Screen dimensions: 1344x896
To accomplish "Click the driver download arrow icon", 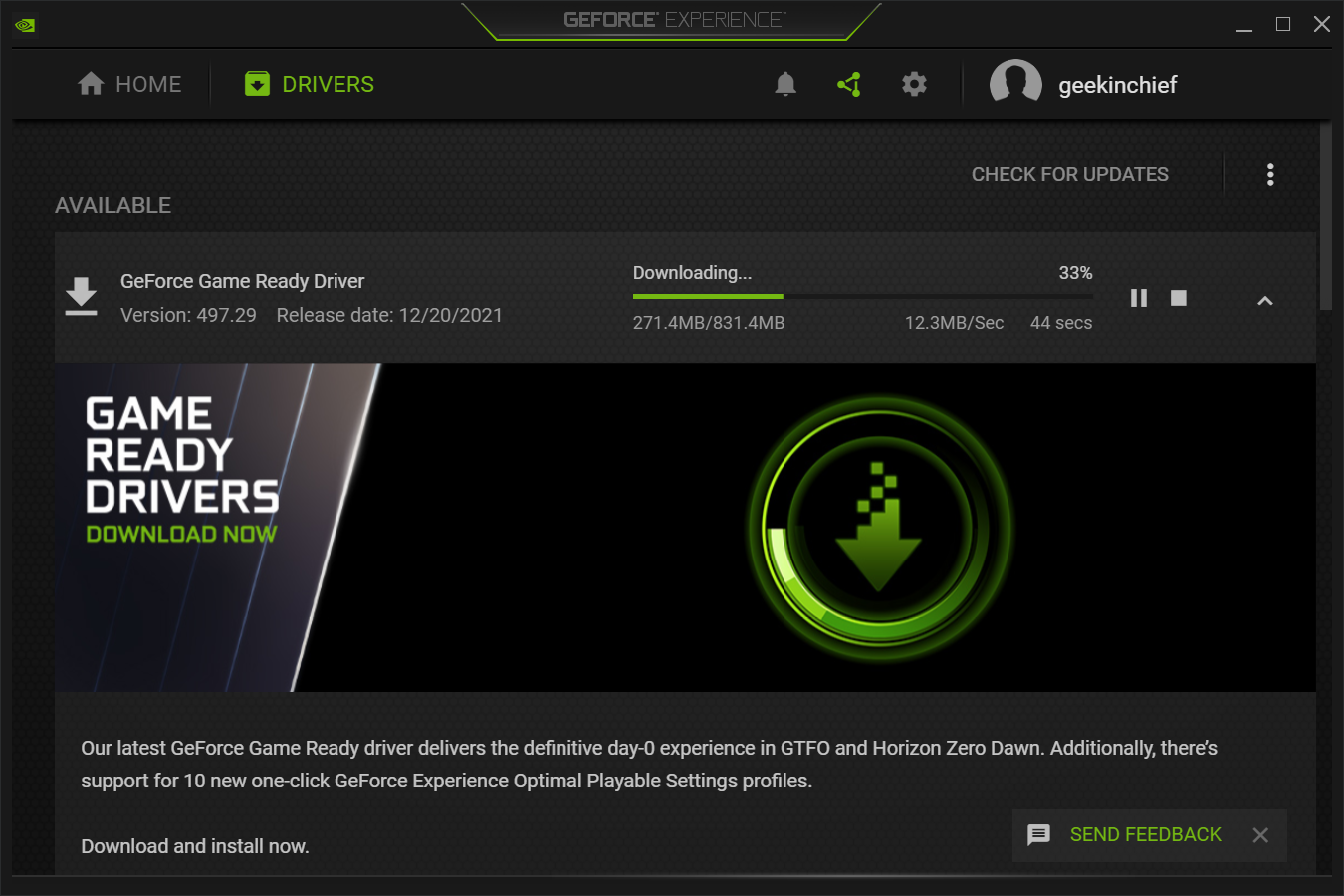I will 81,297.
